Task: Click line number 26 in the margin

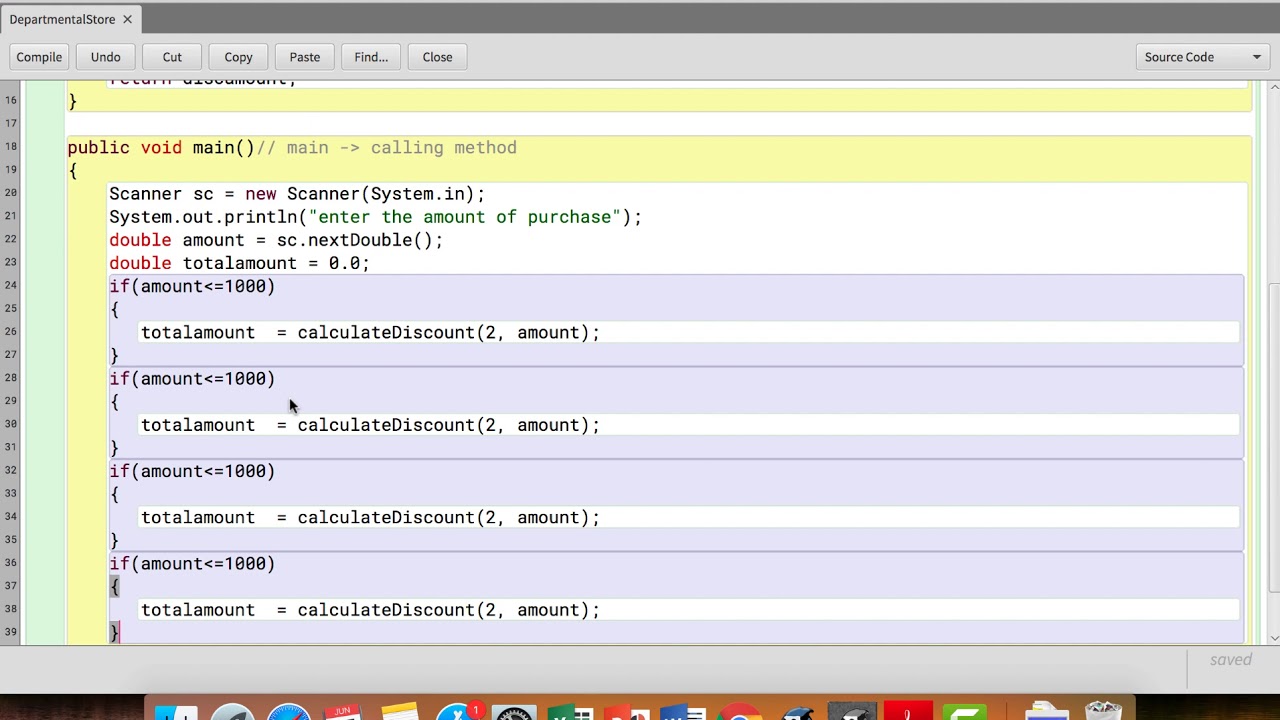Action: coord(10,332)
